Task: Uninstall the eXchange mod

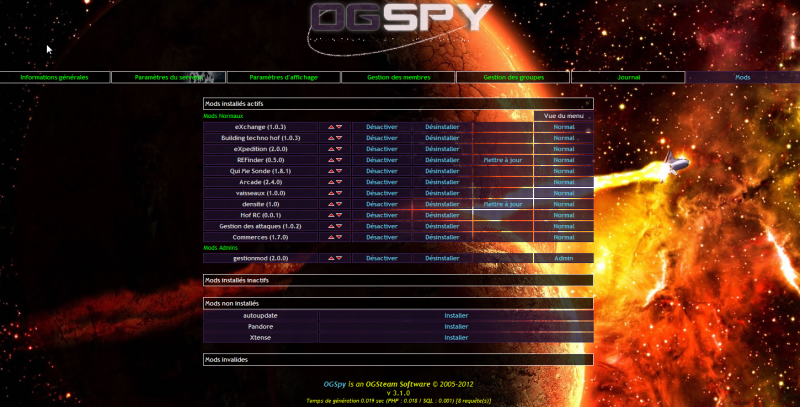Action: tap(442, 127)
